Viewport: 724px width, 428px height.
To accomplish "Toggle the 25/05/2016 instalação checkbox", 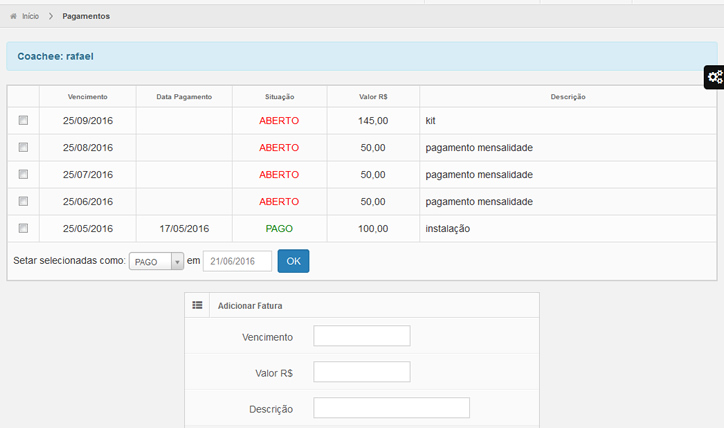I will coord(23,228).
